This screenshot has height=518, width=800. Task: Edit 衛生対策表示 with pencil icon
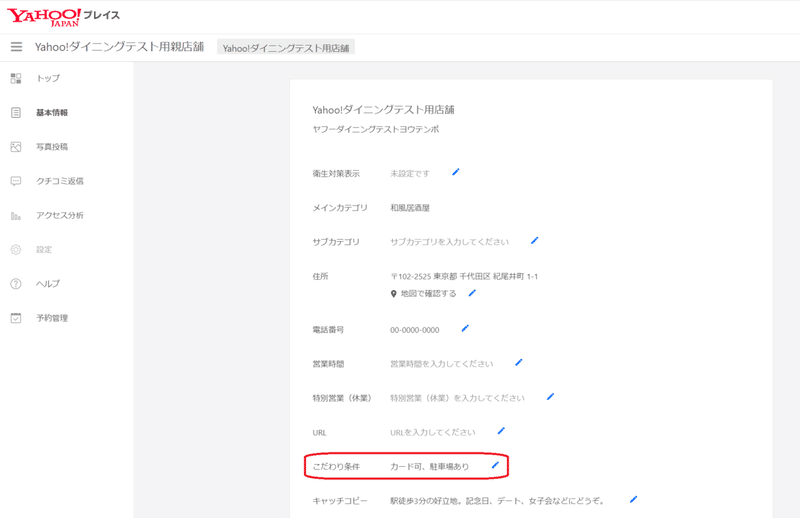456,172
